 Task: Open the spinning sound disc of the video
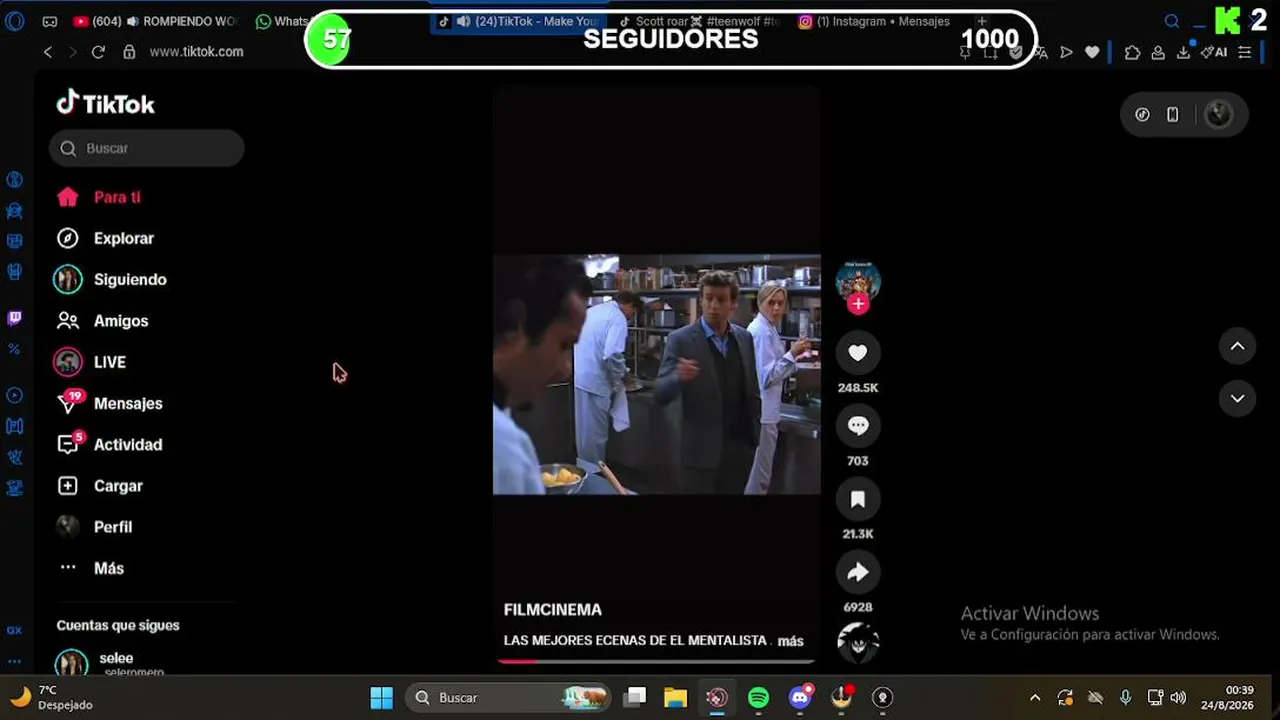(858, 643)
